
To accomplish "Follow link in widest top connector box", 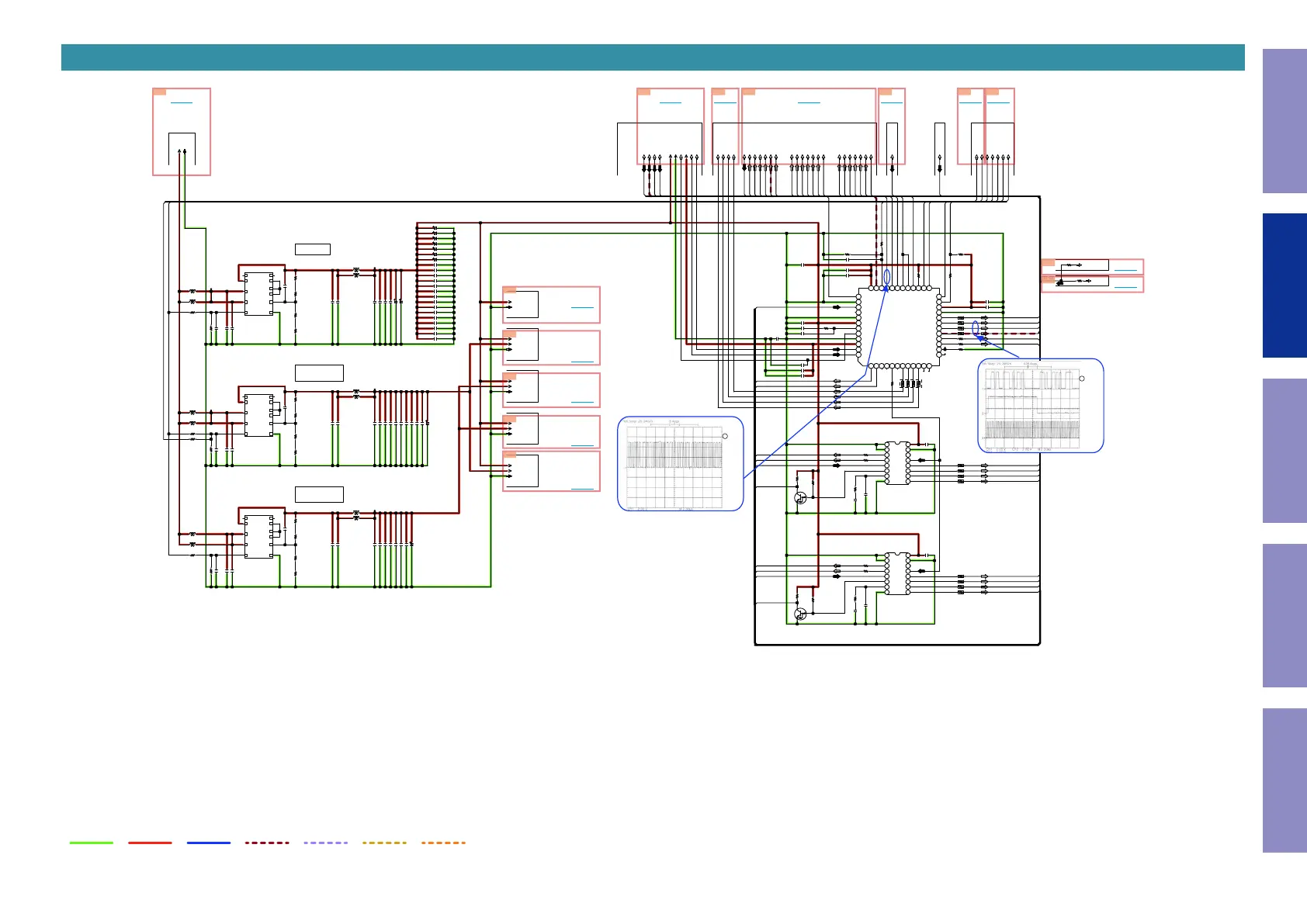I will point(808,102).
